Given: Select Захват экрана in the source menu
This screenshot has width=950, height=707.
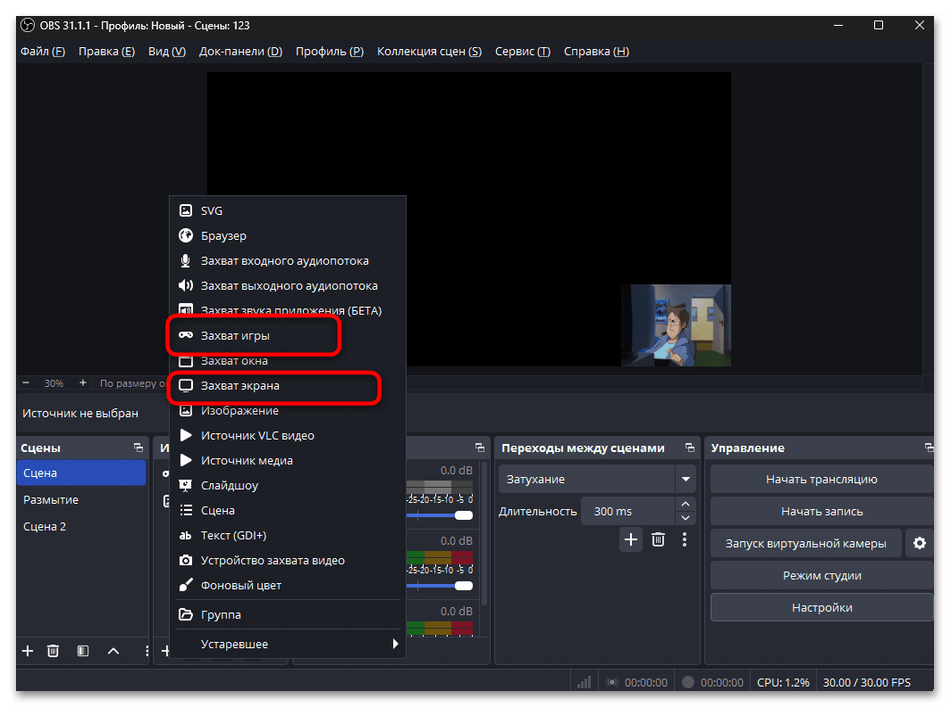Looking at the screenshot, I should (238, 385).
